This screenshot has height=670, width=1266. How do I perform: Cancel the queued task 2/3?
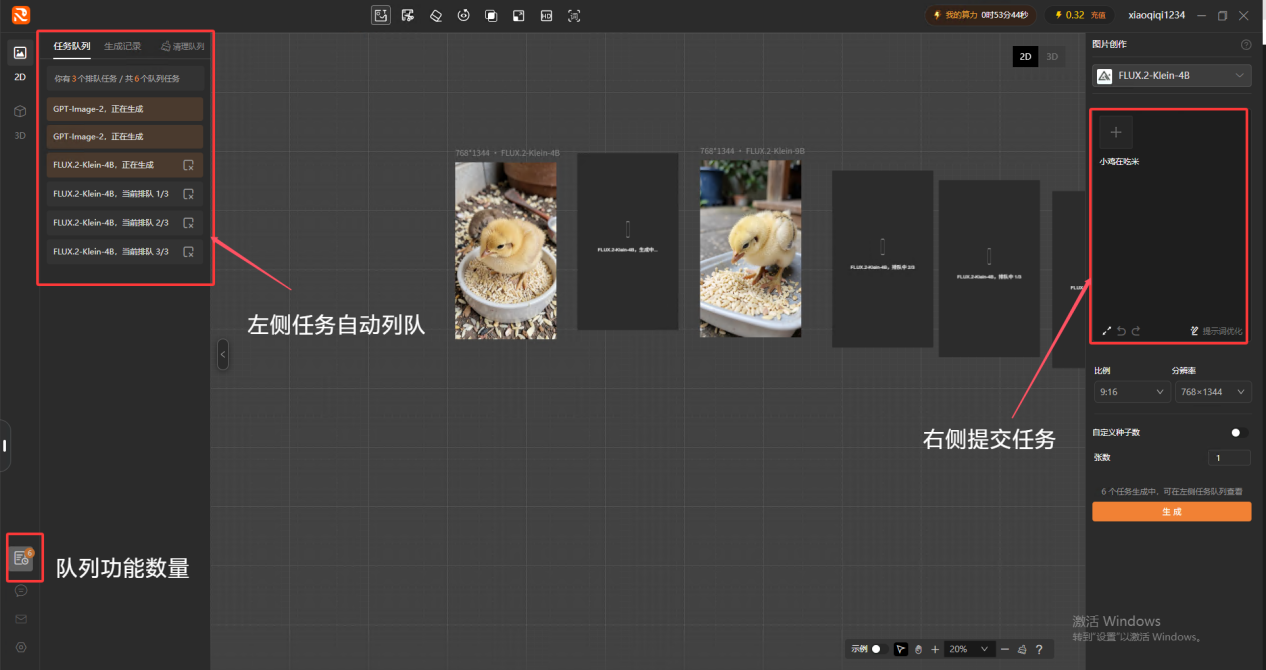point(188,223)
